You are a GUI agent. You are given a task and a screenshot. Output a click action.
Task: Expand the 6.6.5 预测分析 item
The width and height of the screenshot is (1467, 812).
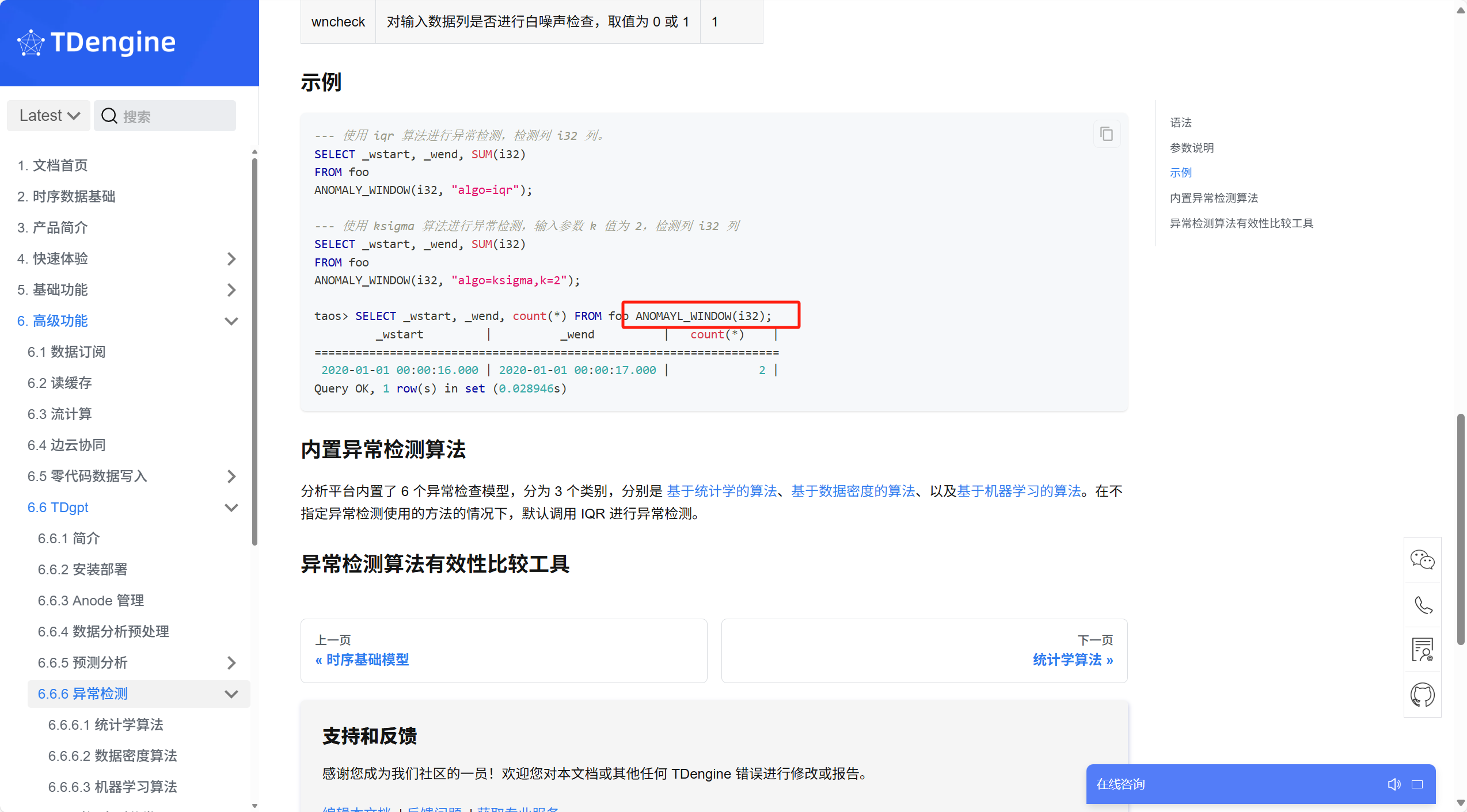pyautogui.click(x=231, y=663)
